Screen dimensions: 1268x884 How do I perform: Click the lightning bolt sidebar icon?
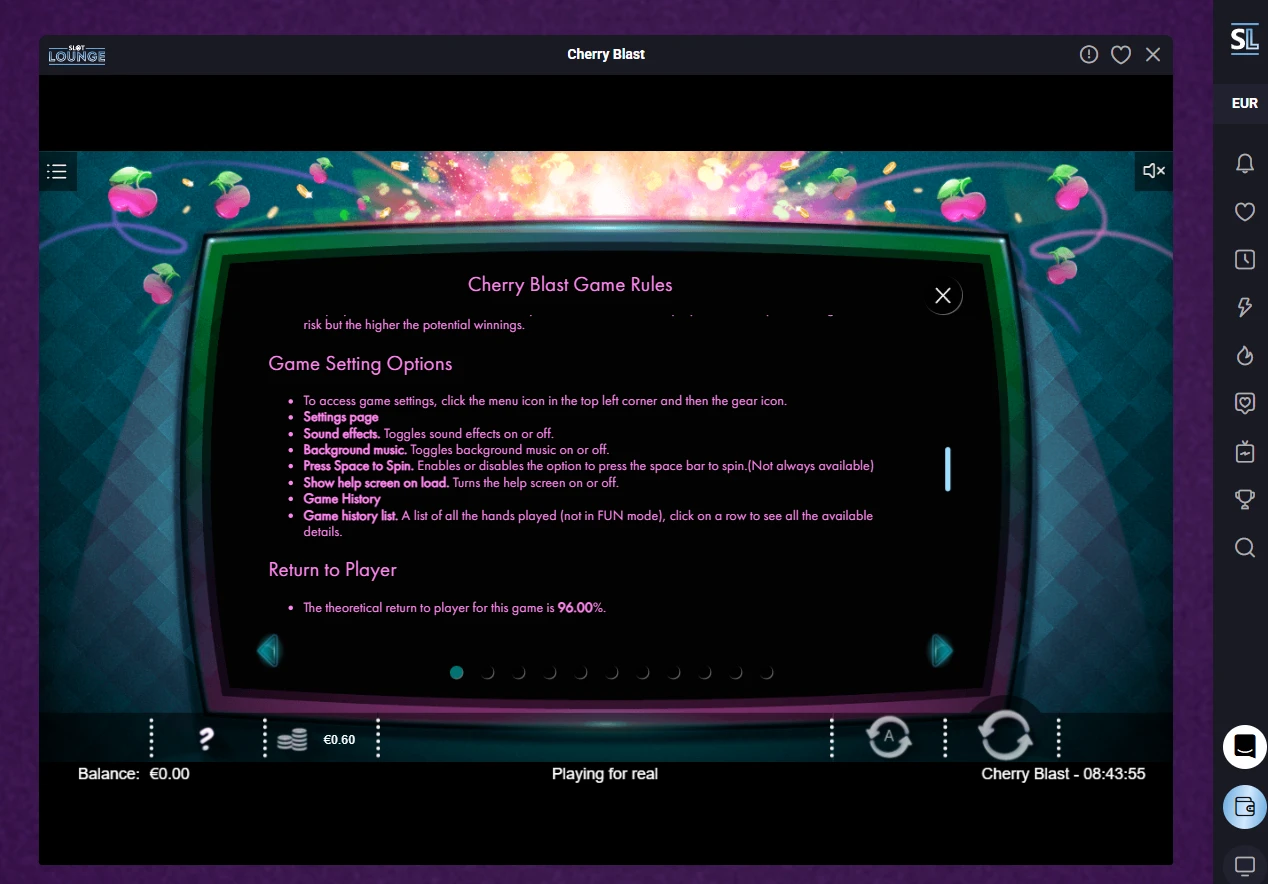1244,307
